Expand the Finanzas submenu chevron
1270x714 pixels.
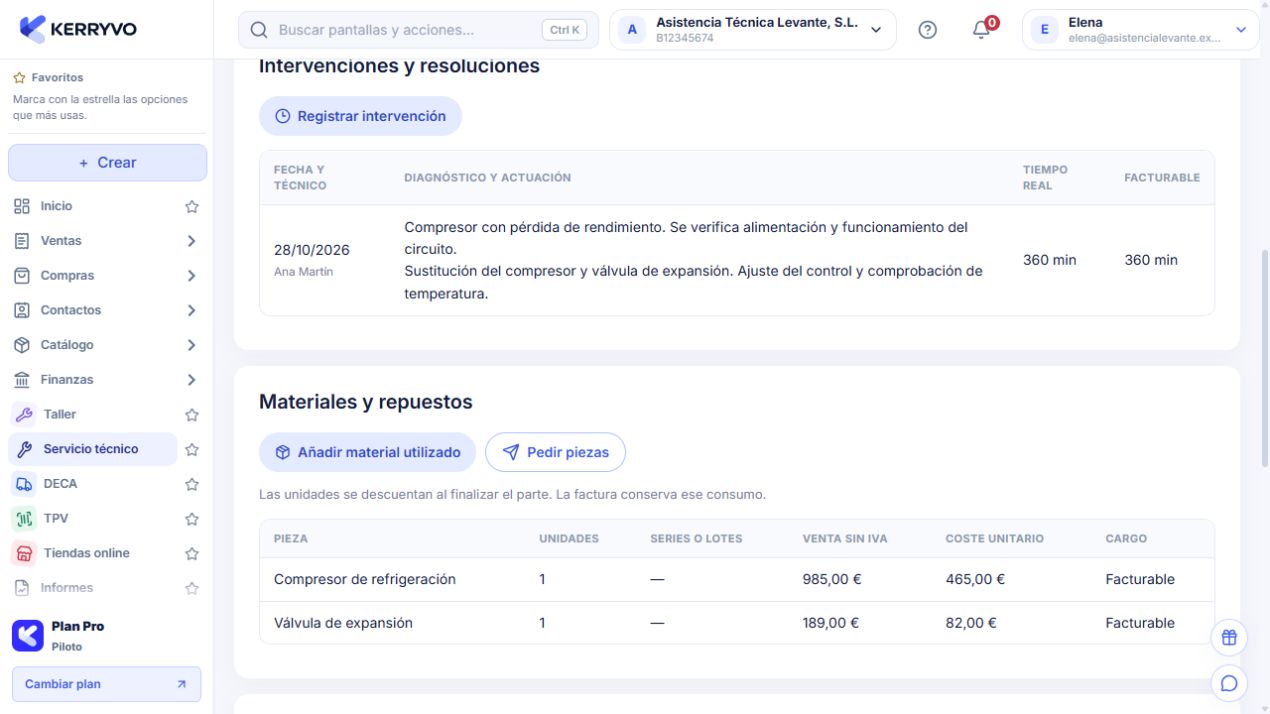point(192,380)
